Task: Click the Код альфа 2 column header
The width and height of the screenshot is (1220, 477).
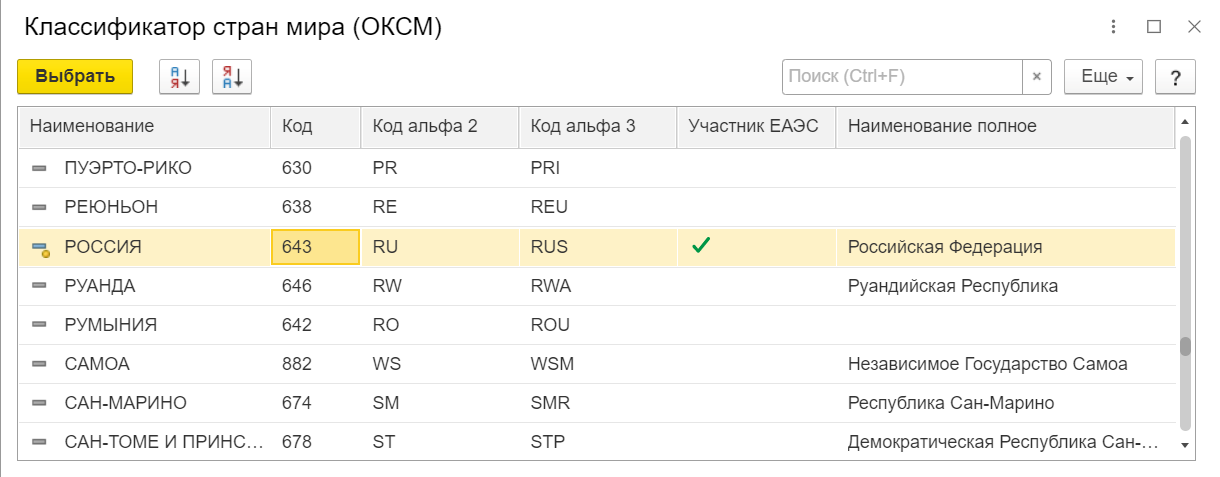Action: 425,126
